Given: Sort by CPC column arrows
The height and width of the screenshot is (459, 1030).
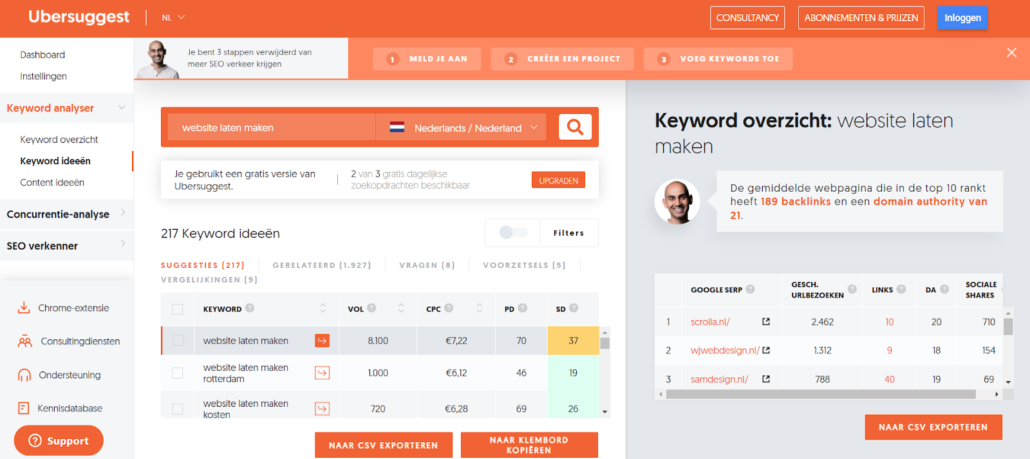Looking at the screenshot, I should tap(480, 309).
